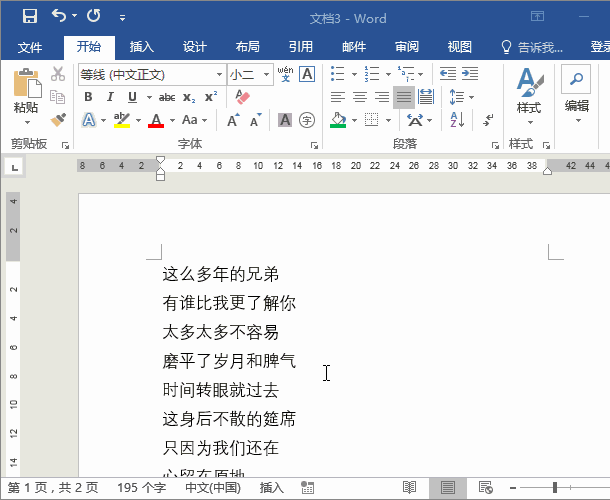
Task: Click the enclosed character 字 icon
Action: pyautogui.click(x=307, y=120)
